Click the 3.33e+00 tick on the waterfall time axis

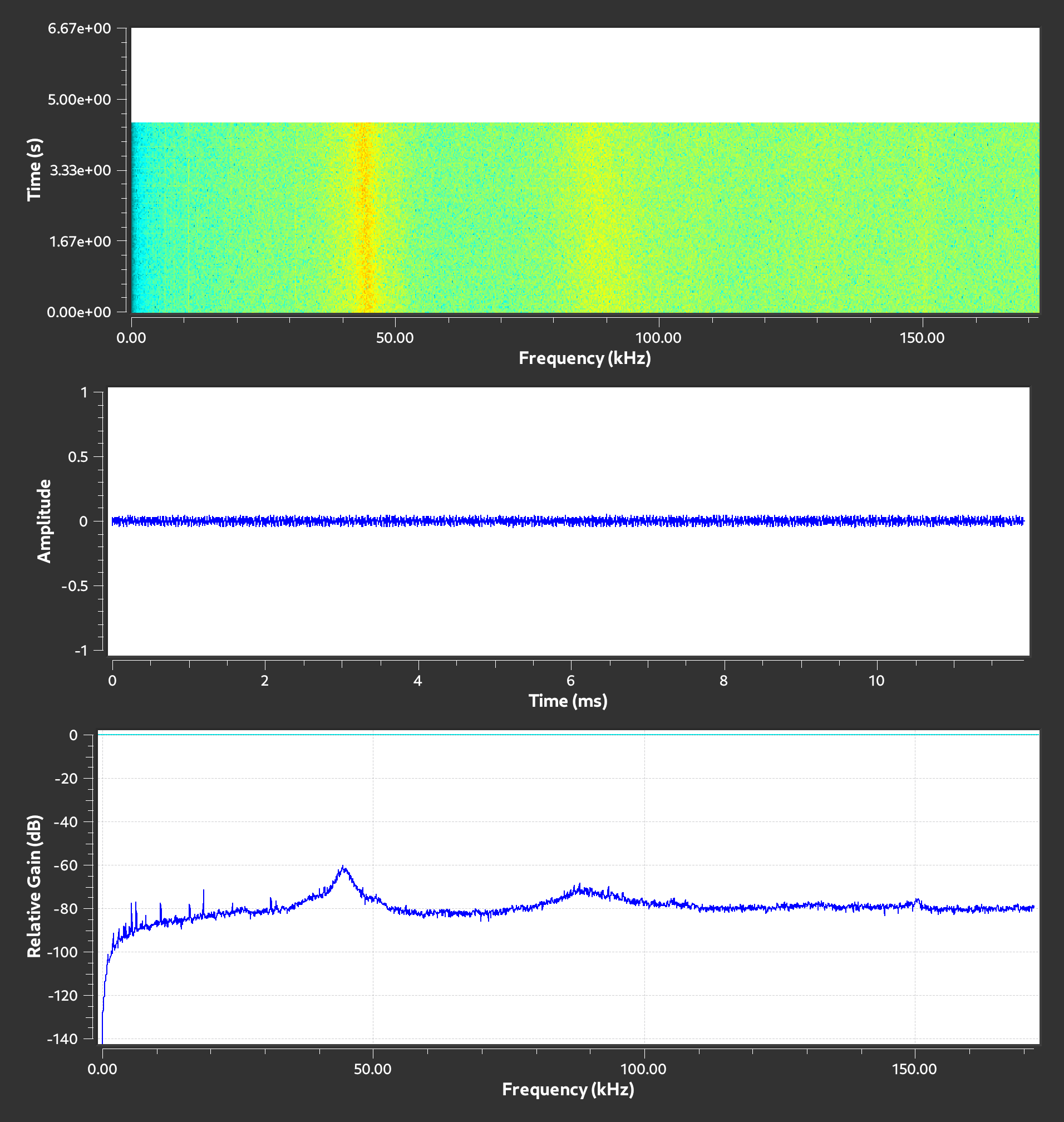point(80,170)
